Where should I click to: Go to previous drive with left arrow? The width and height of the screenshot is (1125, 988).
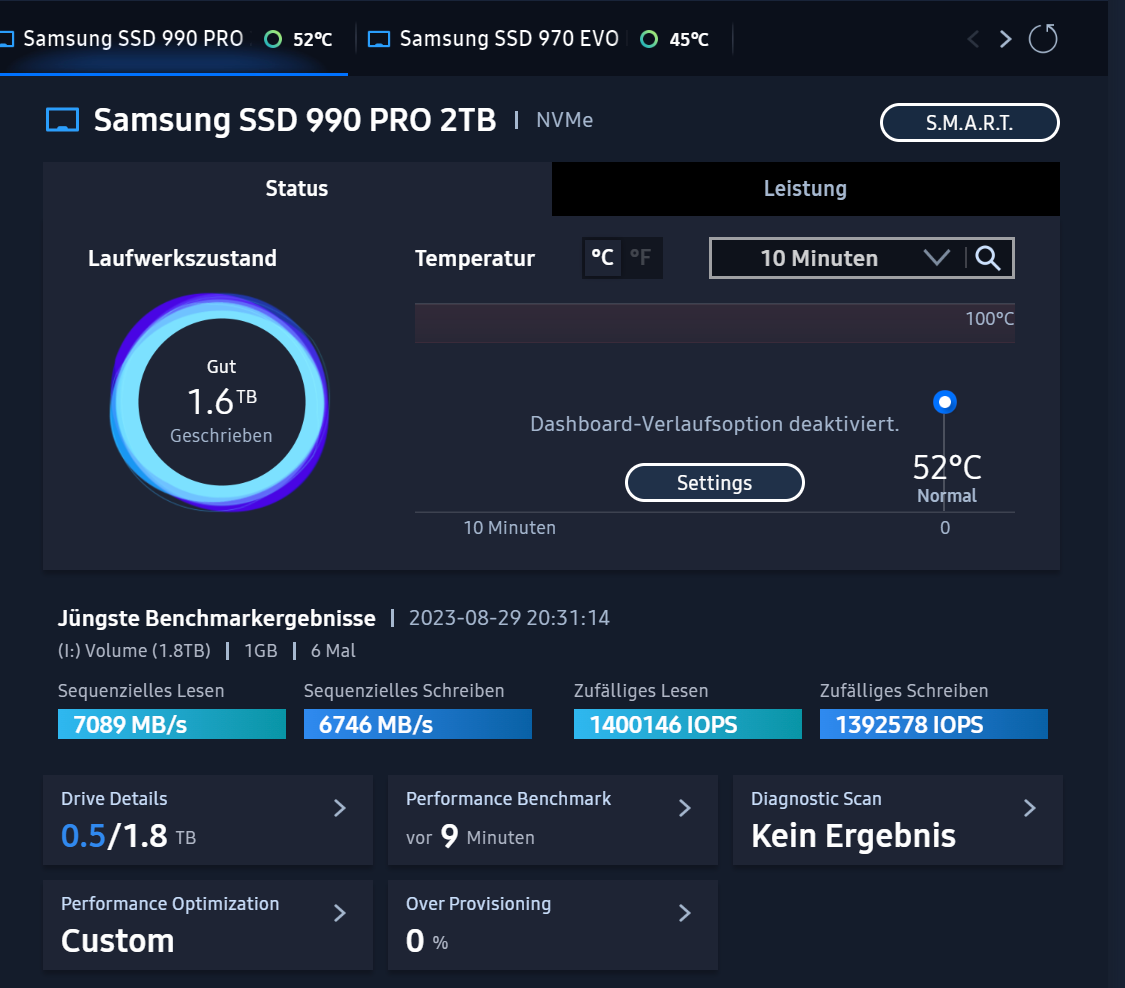point(974,39)
